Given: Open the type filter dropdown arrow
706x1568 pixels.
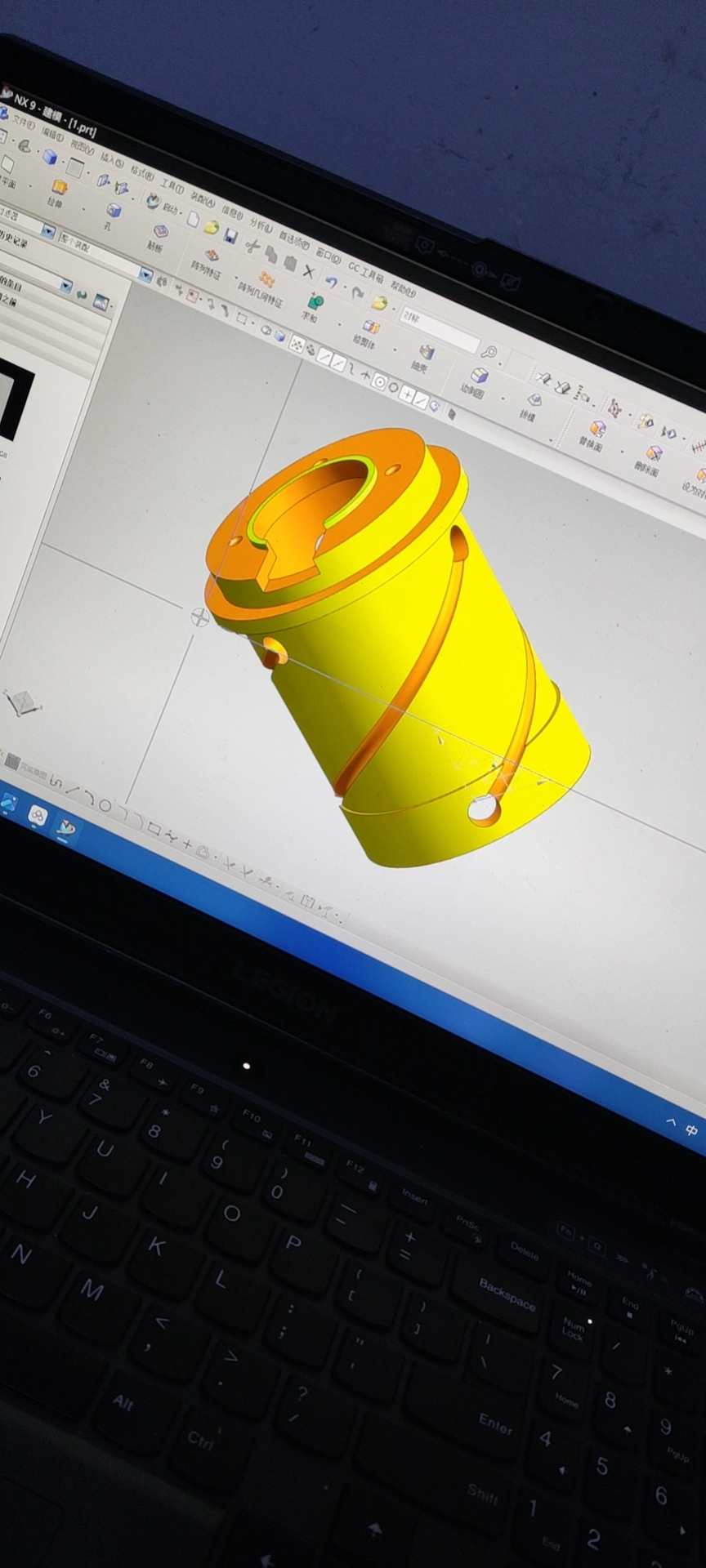Looking at the screenshot, I should [x=47, y=232].
